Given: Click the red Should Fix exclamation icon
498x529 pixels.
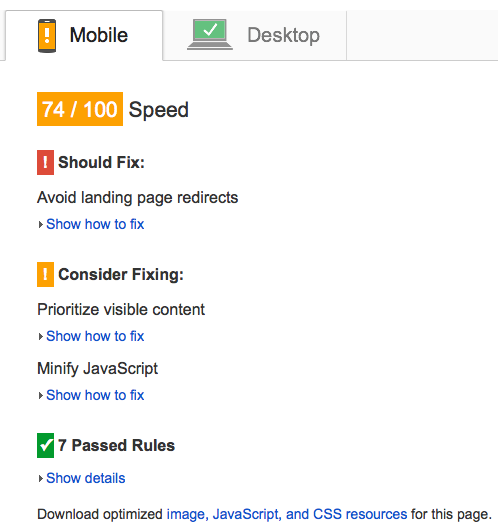Looking at the screenshot, I should 45,162.
